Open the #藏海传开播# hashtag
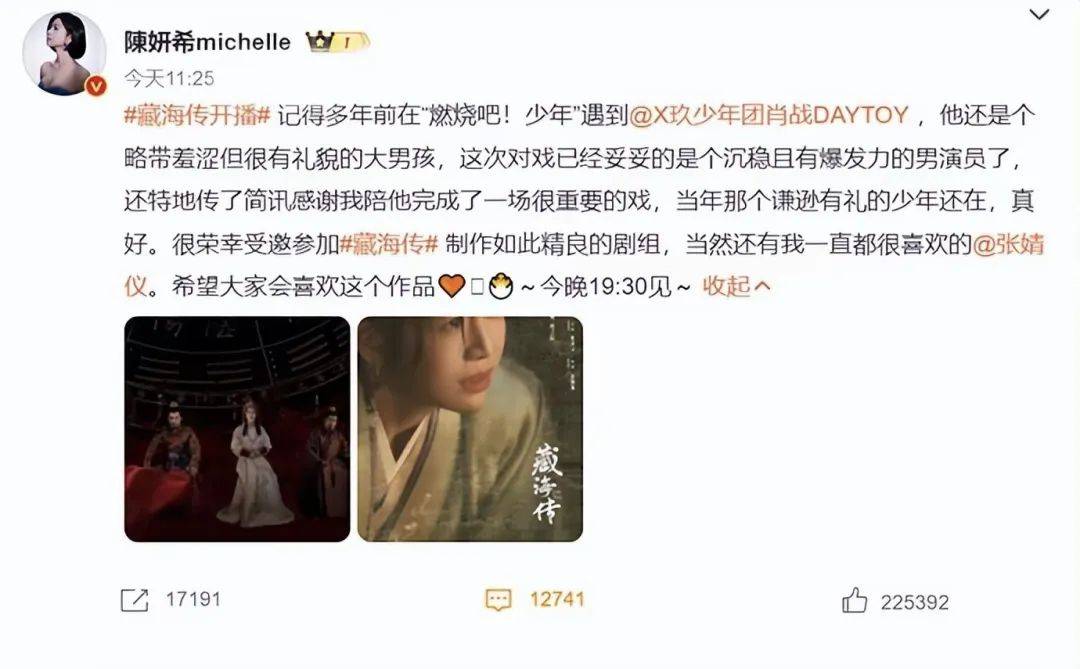The width and height of the screenshot is (1080, 669). coord(197,115)
